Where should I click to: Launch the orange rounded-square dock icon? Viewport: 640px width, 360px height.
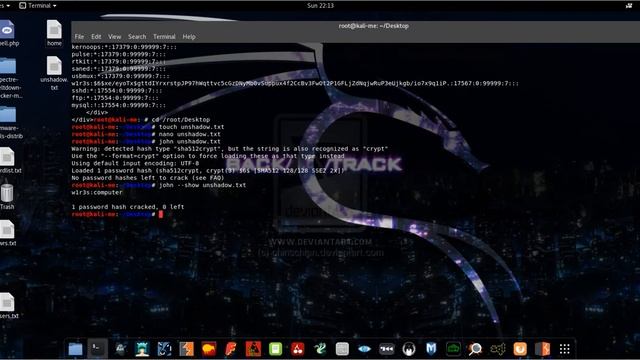click(520, 349)
